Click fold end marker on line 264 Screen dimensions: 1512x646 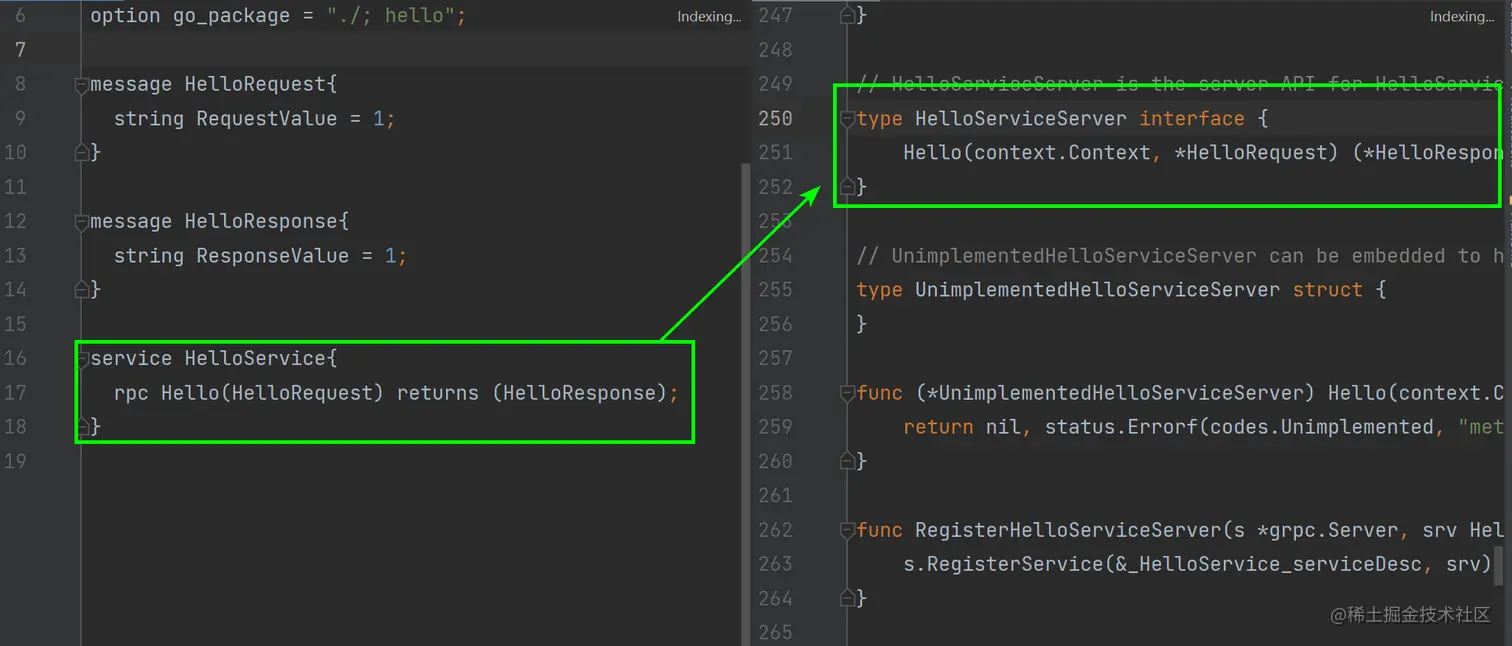point(848,597)
